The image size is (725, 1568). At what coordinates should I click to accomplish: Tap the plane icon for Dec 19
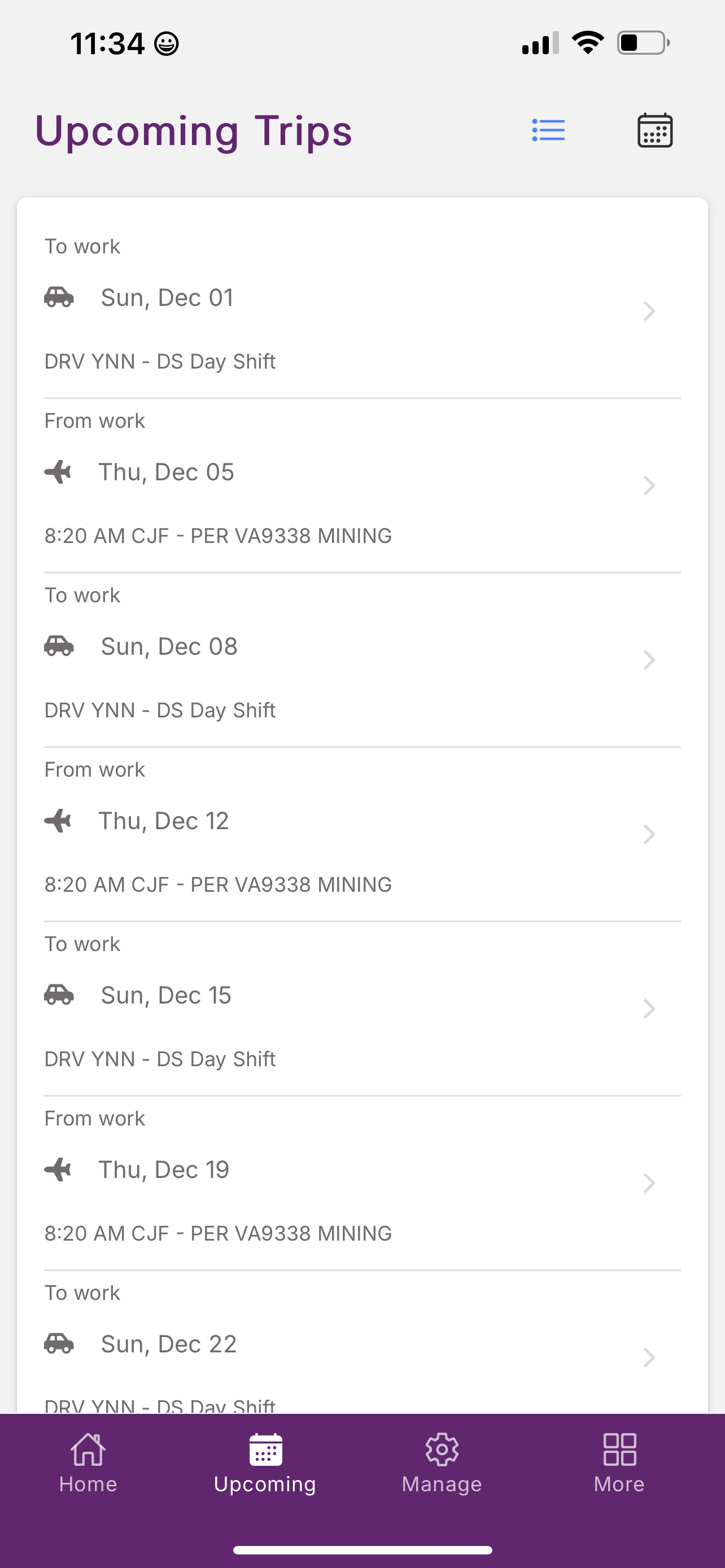pyautogui.click(x=58, y=1170)
